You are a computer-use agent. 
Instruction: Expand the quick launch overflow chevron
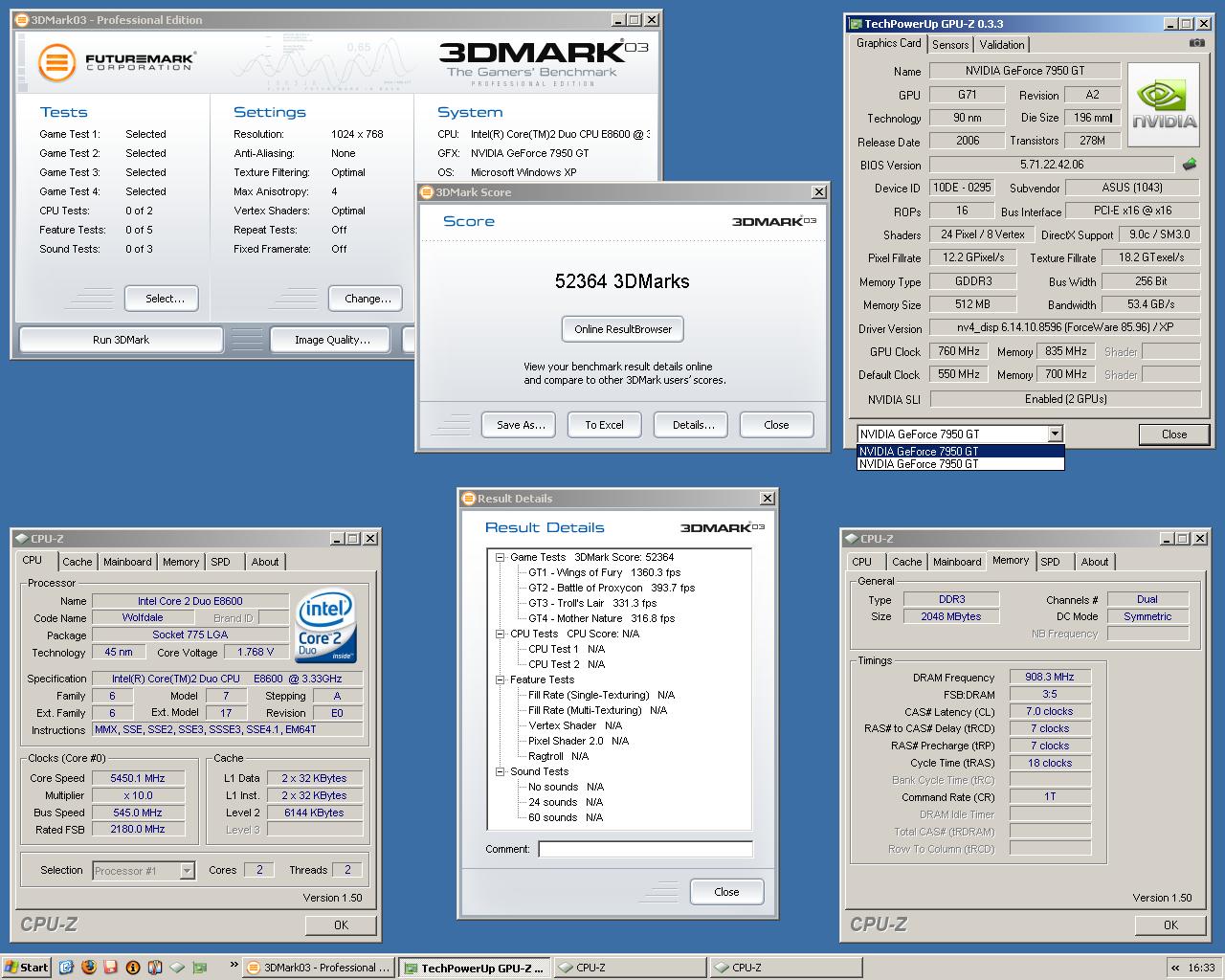click(x=234, y=965)
